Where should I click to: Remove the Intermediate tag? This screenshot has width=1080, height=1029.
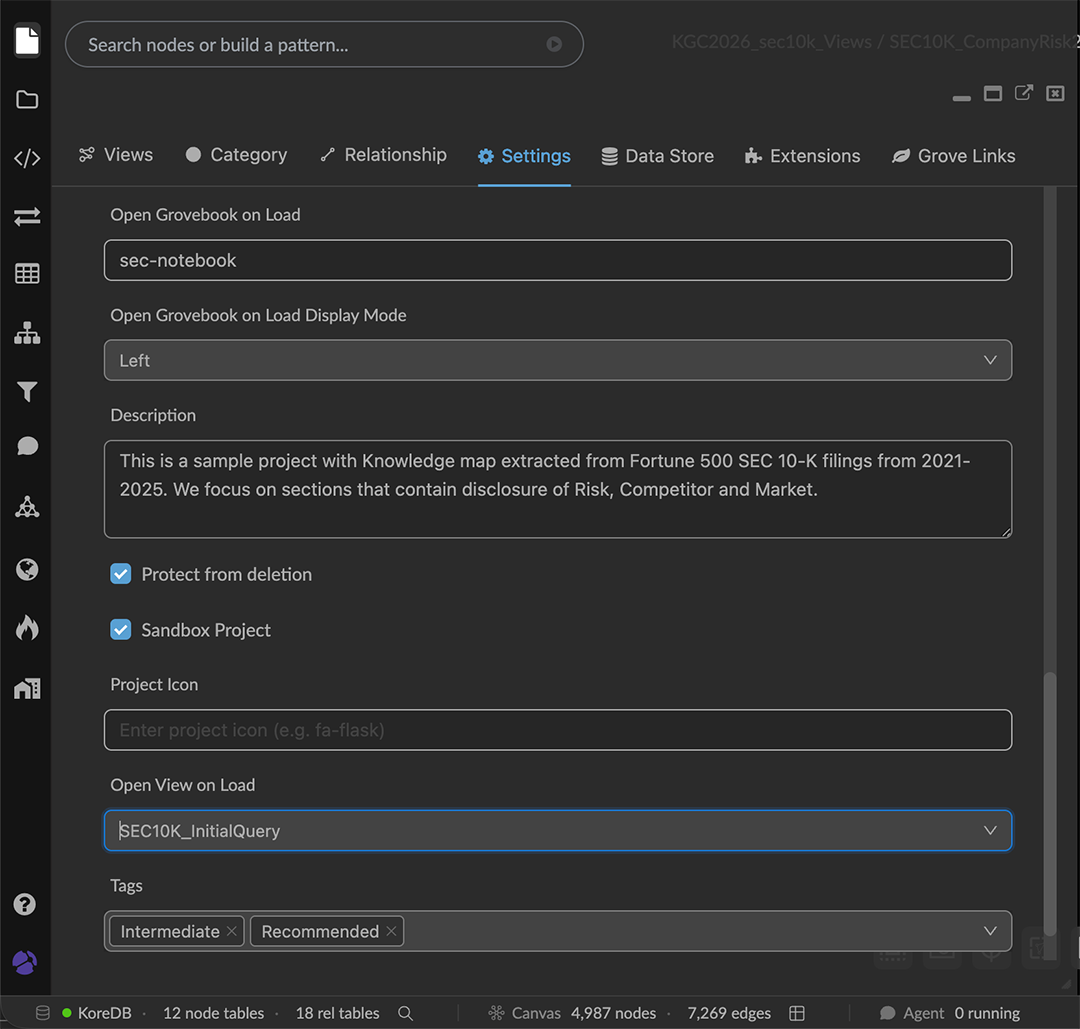click(x=232, y=931)
